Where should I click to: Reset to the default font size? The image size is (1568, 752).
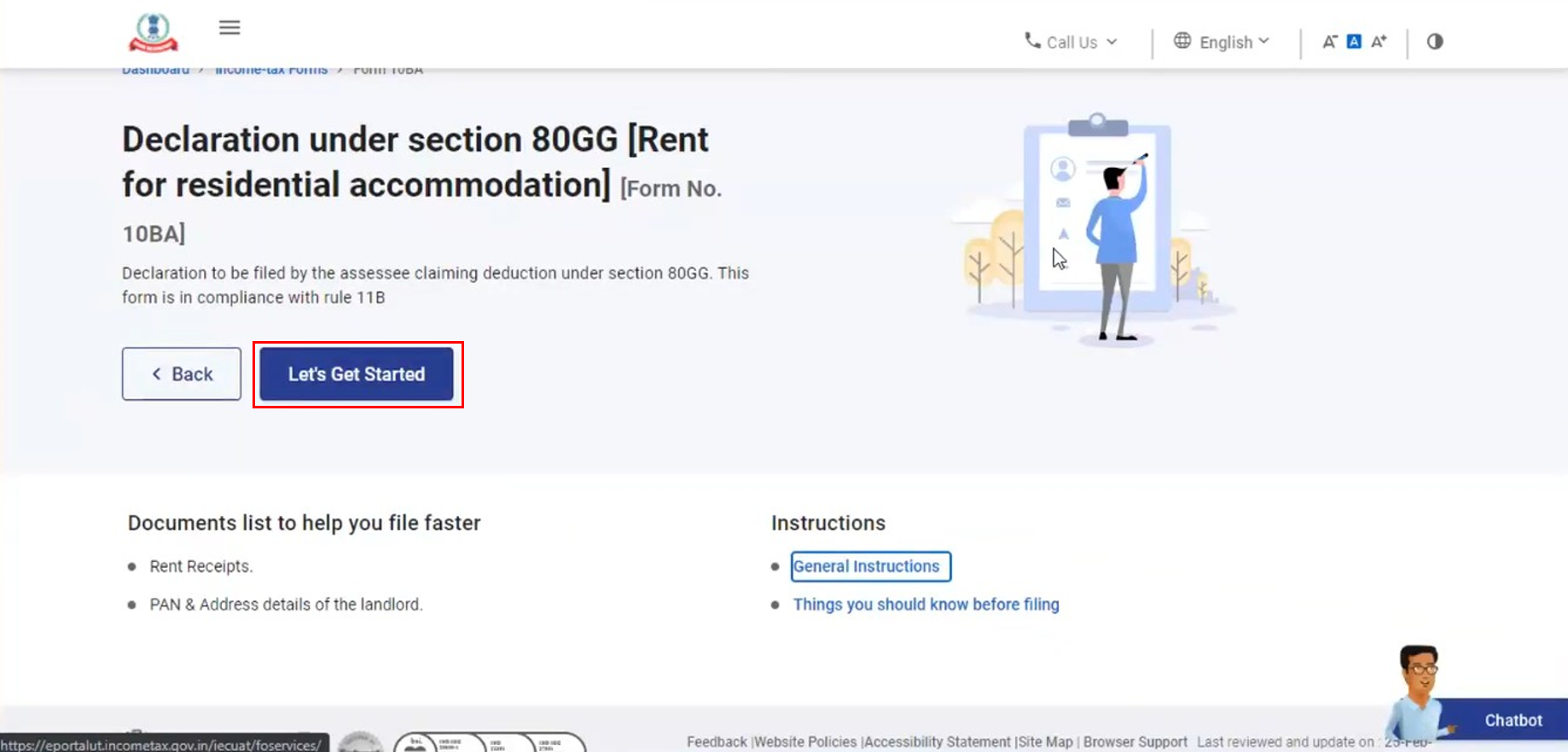tap(1354, 42)
